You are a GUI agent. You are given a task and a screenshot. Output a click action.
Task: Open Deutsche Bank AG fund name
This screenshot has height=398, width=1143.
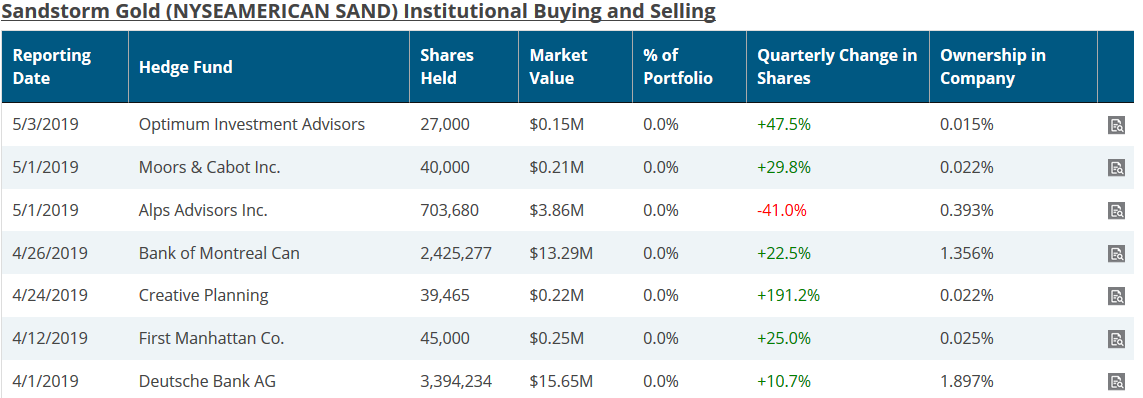[x=207, y=381]
